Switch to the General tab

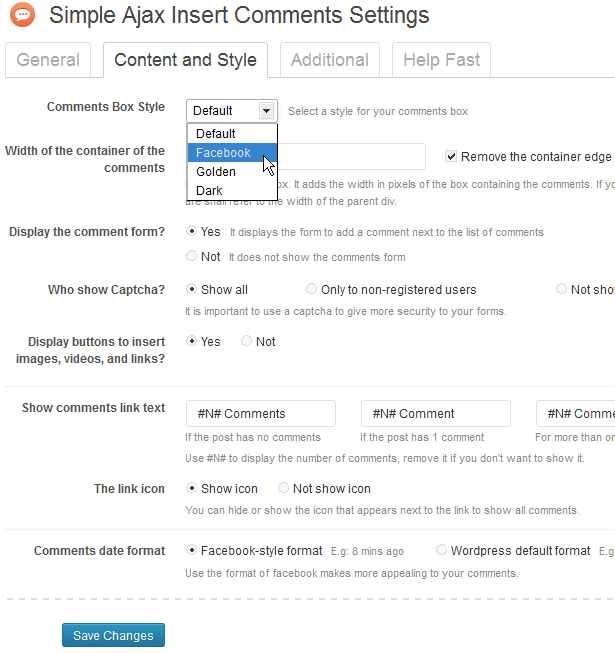tap(48, 60)
